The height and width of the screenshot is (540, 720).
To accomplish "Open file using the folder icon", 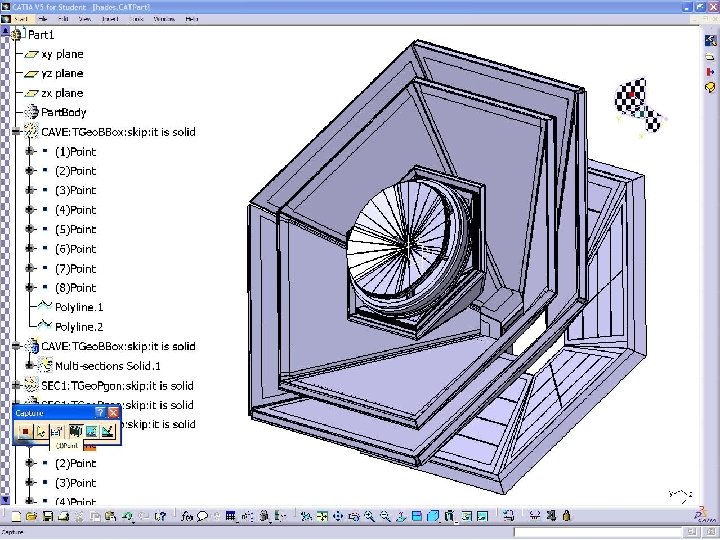I will click(x=32, y=516).
